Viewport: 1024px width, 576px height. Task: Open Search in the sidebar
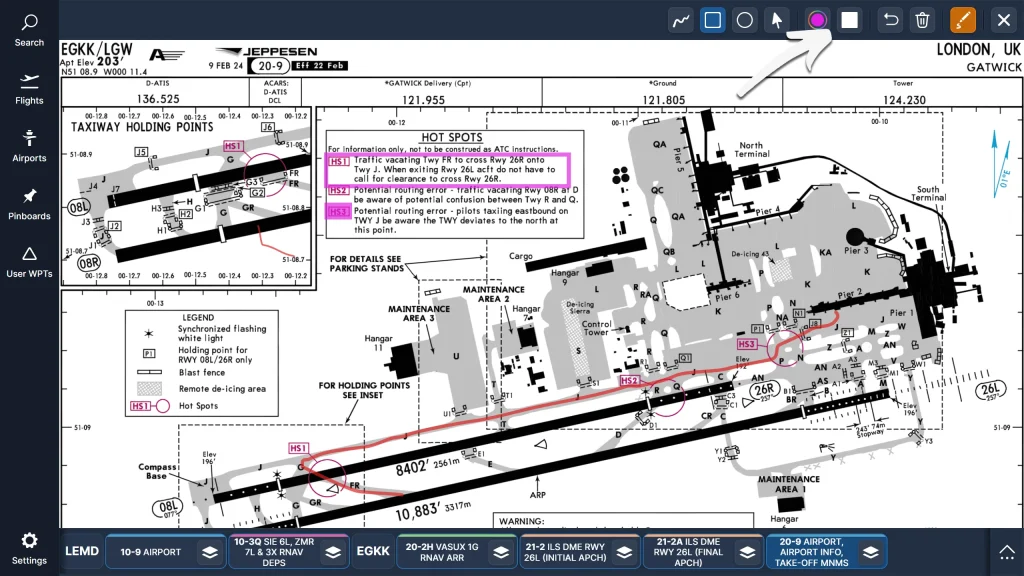click(x=29, y=31)
